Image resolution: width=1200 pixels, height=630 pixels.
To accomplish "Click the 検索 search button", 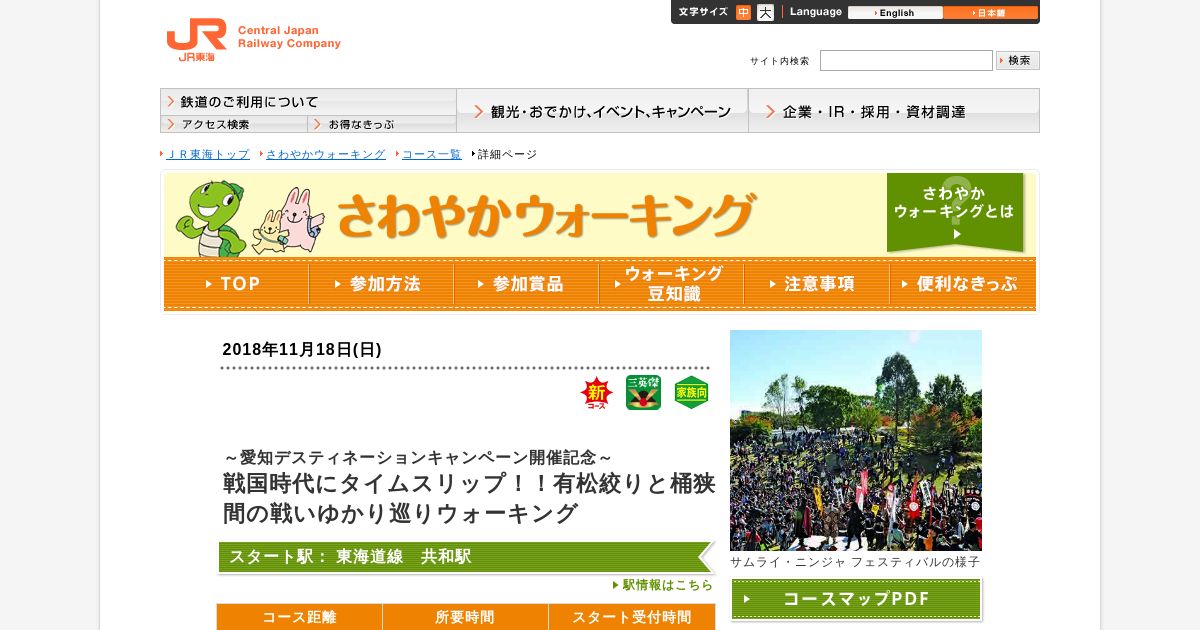I will (1018, 60).
